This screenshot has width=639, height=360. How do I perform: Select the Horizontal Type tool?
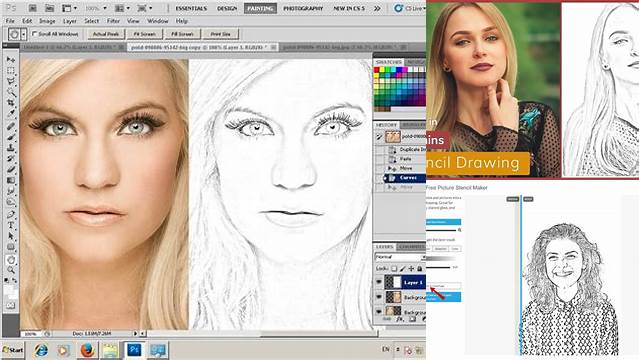pyautogui.click(x=11, y=225)
